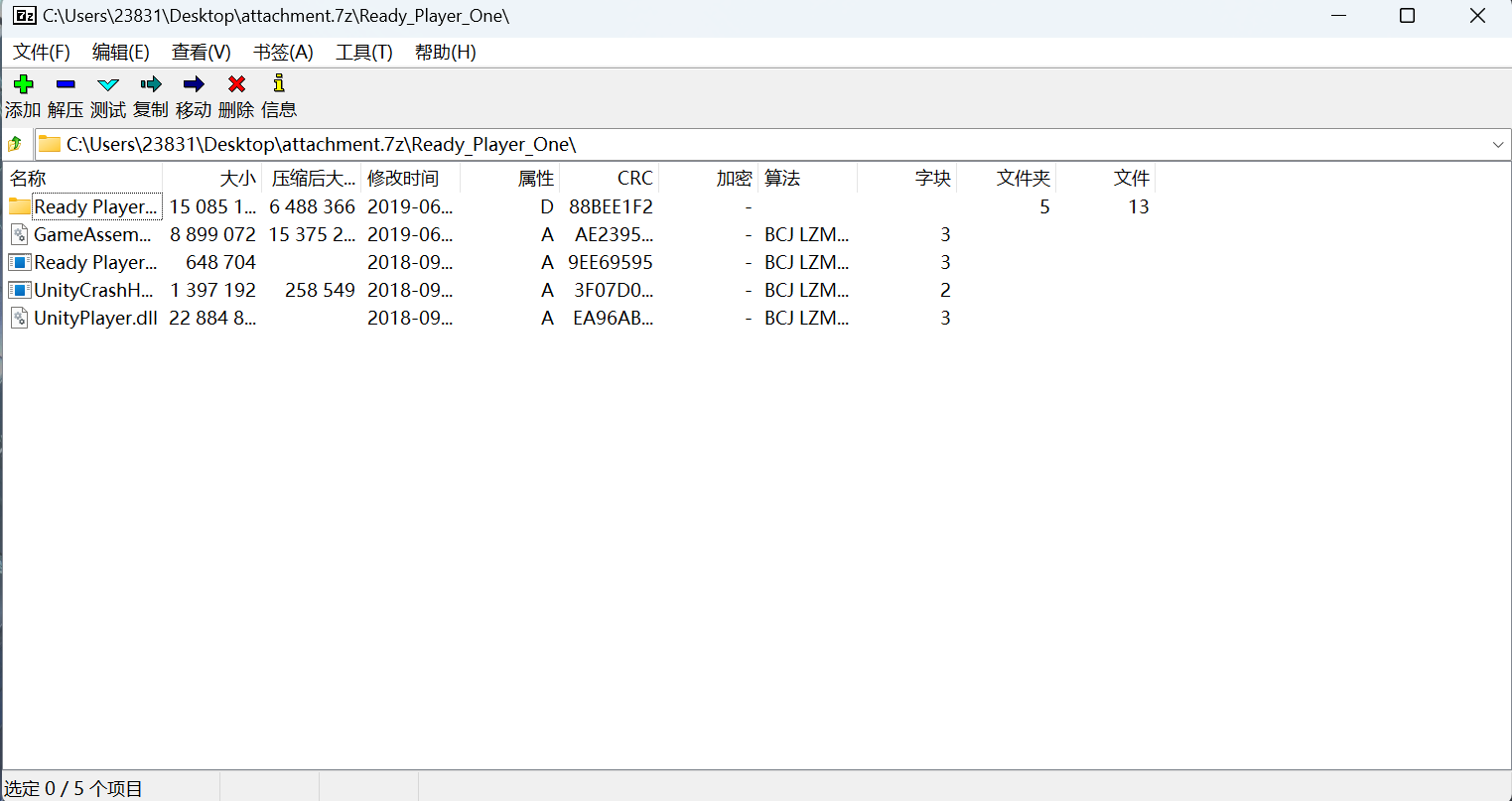The height and width of the screenshot is (801, 1512).
Task: Sort by the 名称 column header
Action: [82, 179]
